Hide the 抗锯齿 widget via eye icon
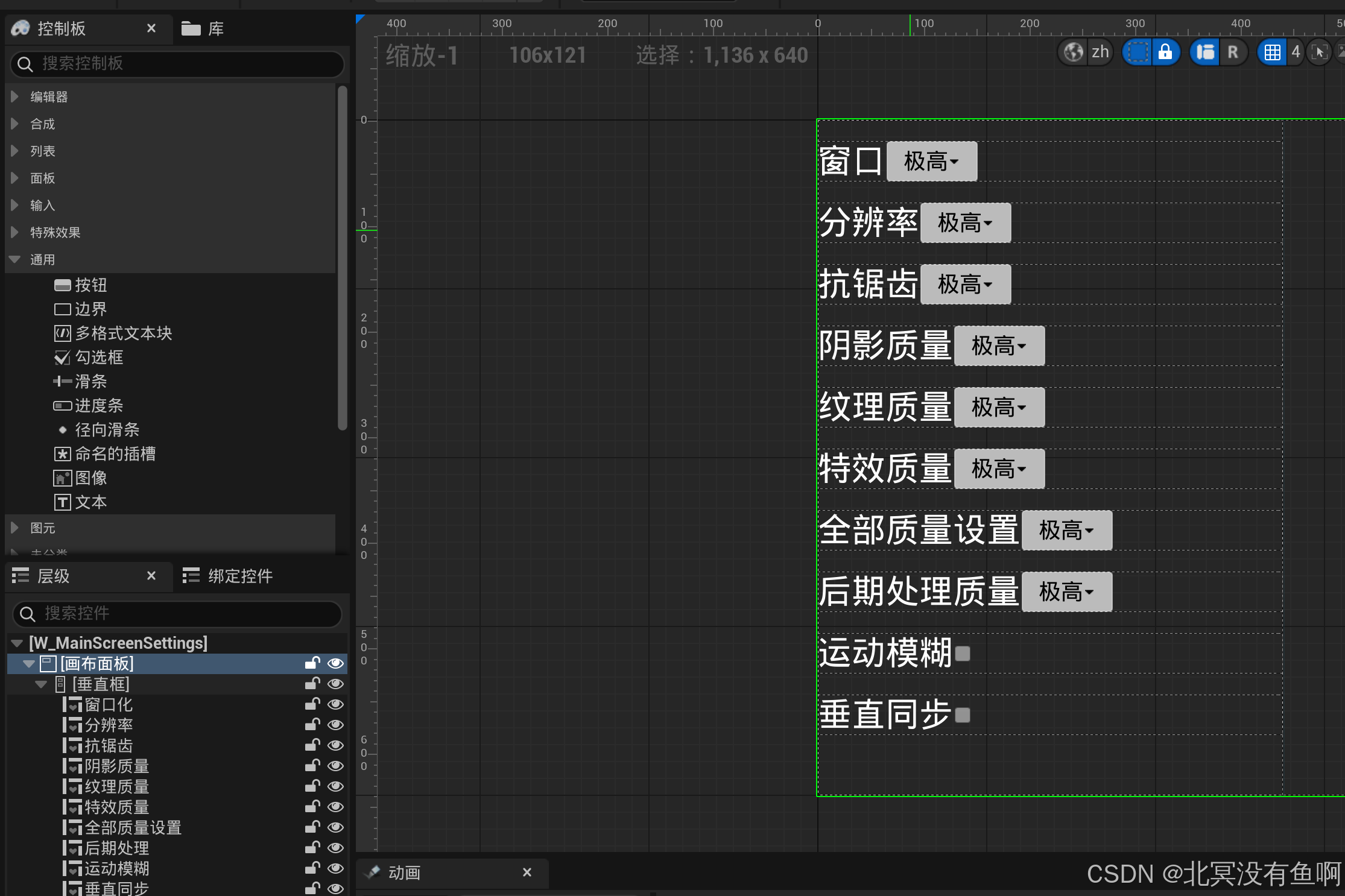This screenshot has height=896, width=1345. [335, 745]
